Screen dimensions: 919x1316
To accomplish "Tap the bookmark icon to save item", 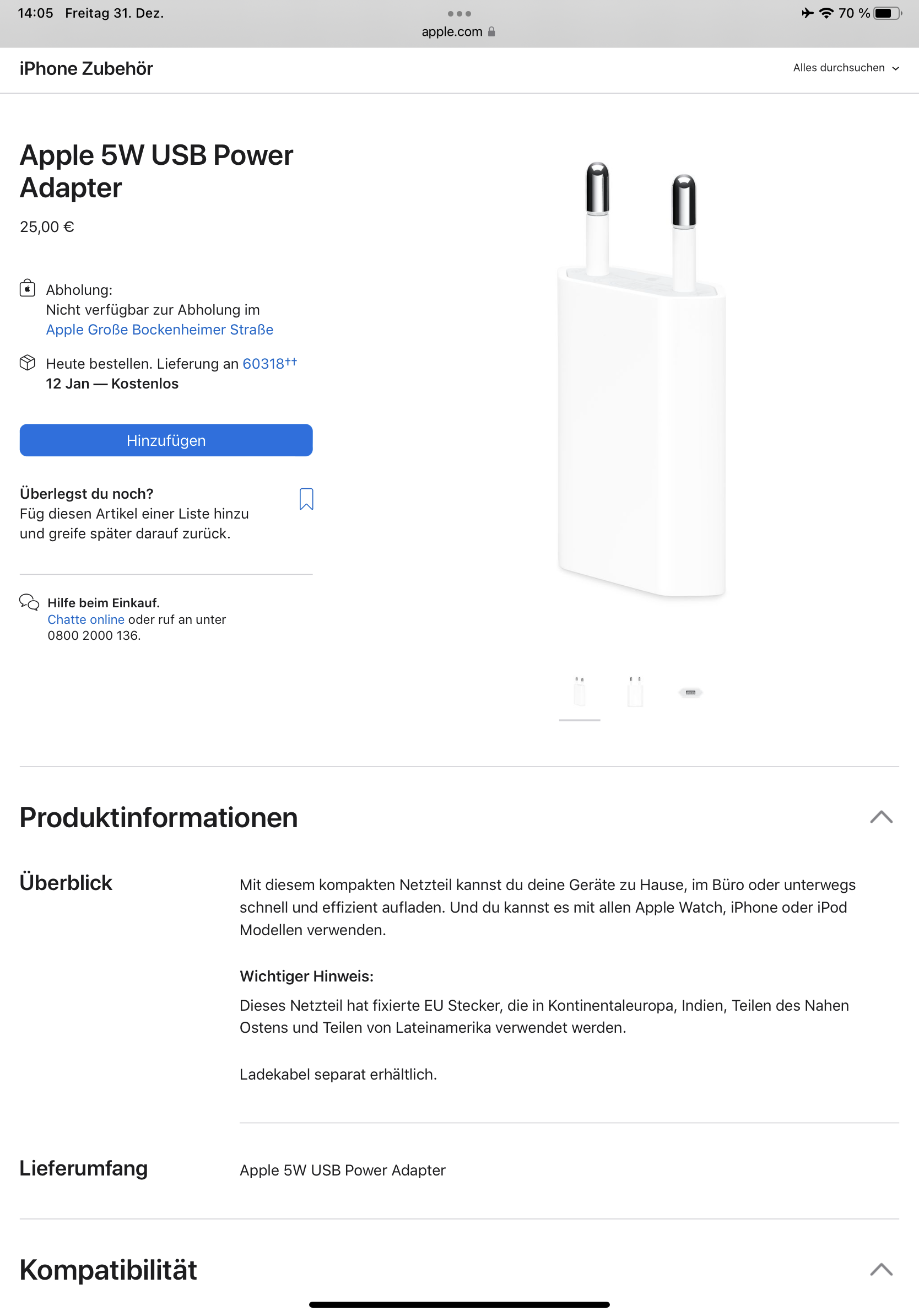I will click(306, 499).
